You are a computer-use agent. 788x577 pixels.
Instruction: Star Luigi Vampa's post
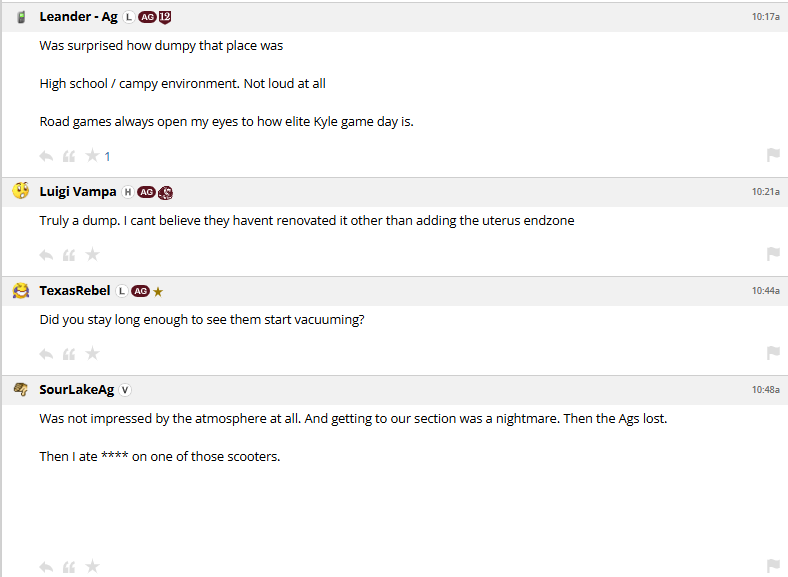pos(92,255)
